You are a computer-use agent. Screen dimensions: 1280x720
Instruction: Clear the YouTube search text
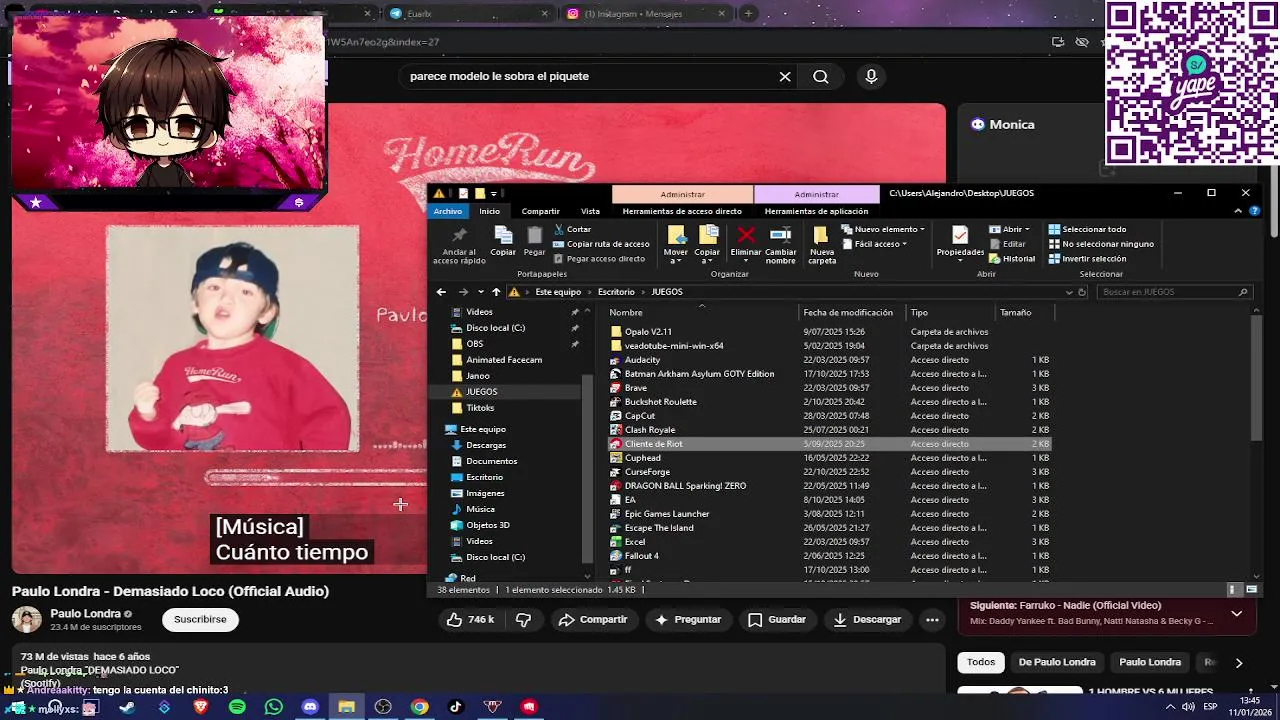785,77
